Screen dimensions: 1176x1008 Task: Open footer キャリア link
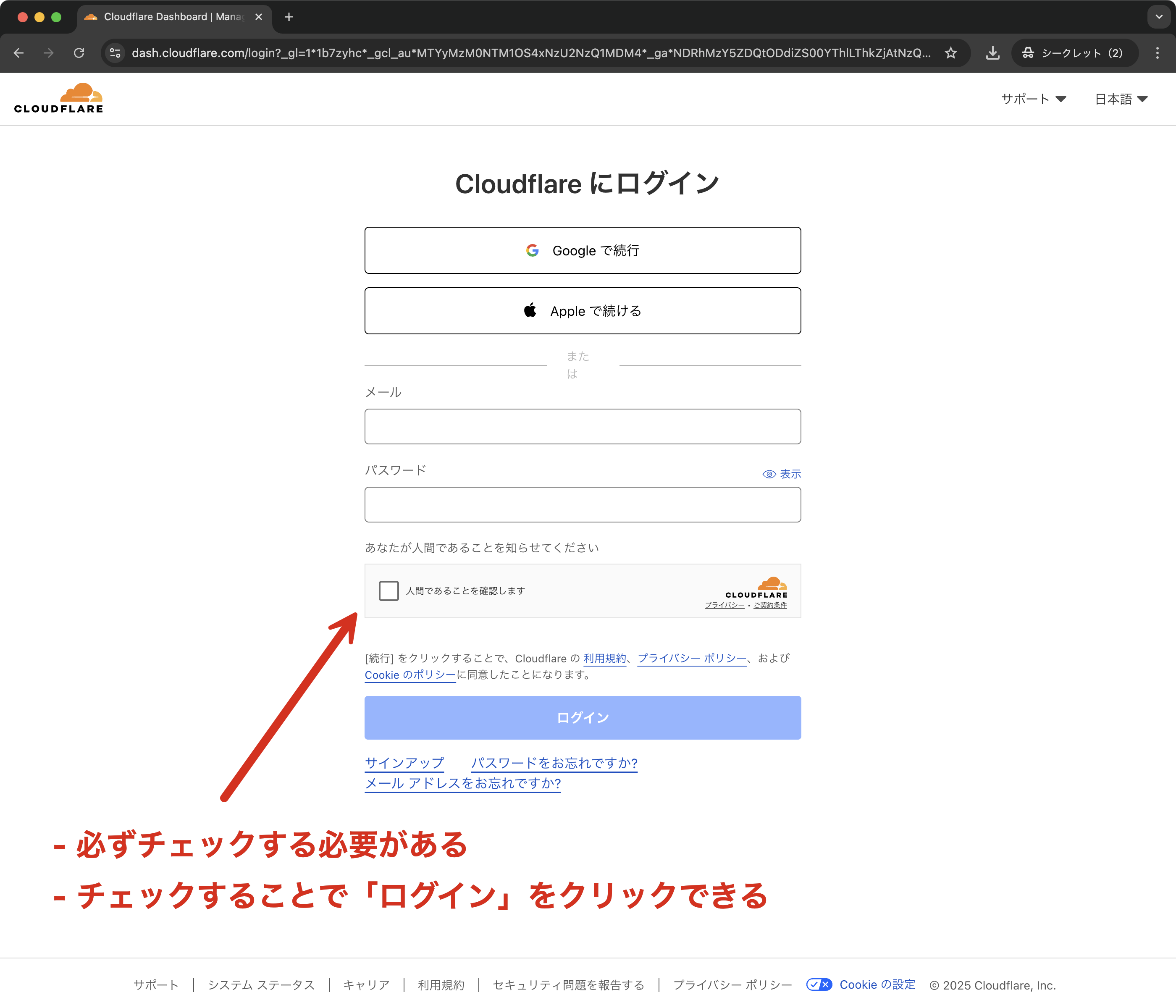(x=366, y=985)
